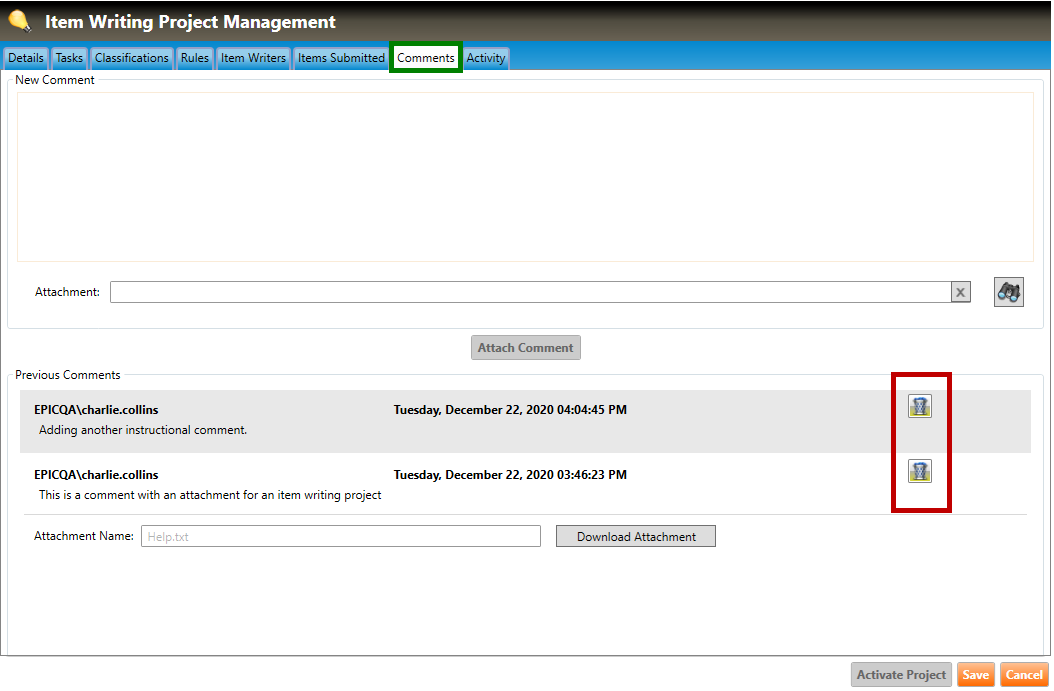Viewport: 1054px width, 691px height.
Task: Select the Rules tab
Action: (x=195, y=58)
